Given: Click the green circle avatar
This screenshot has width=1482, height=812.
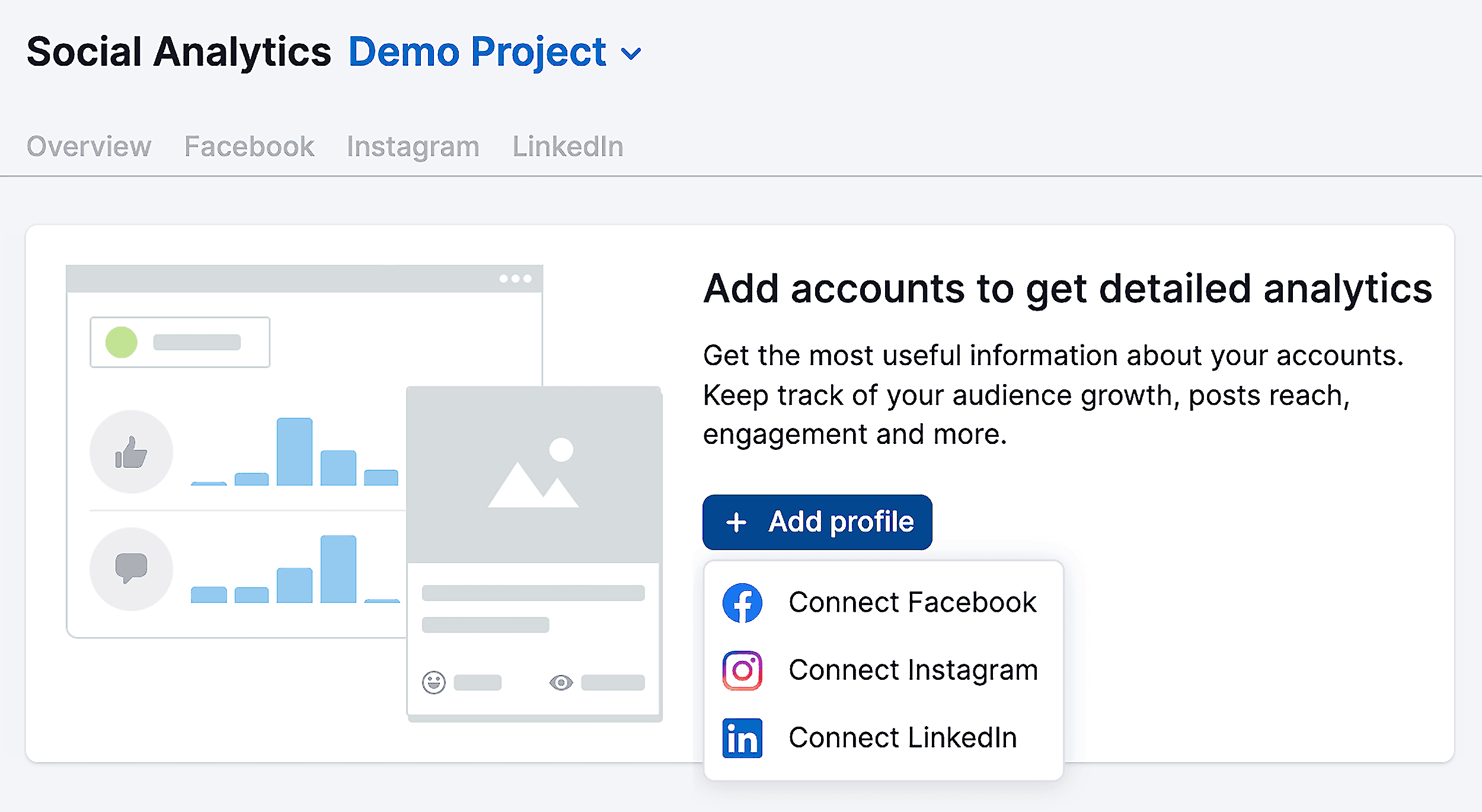Looking at the screenshot, I should point(122,342).
